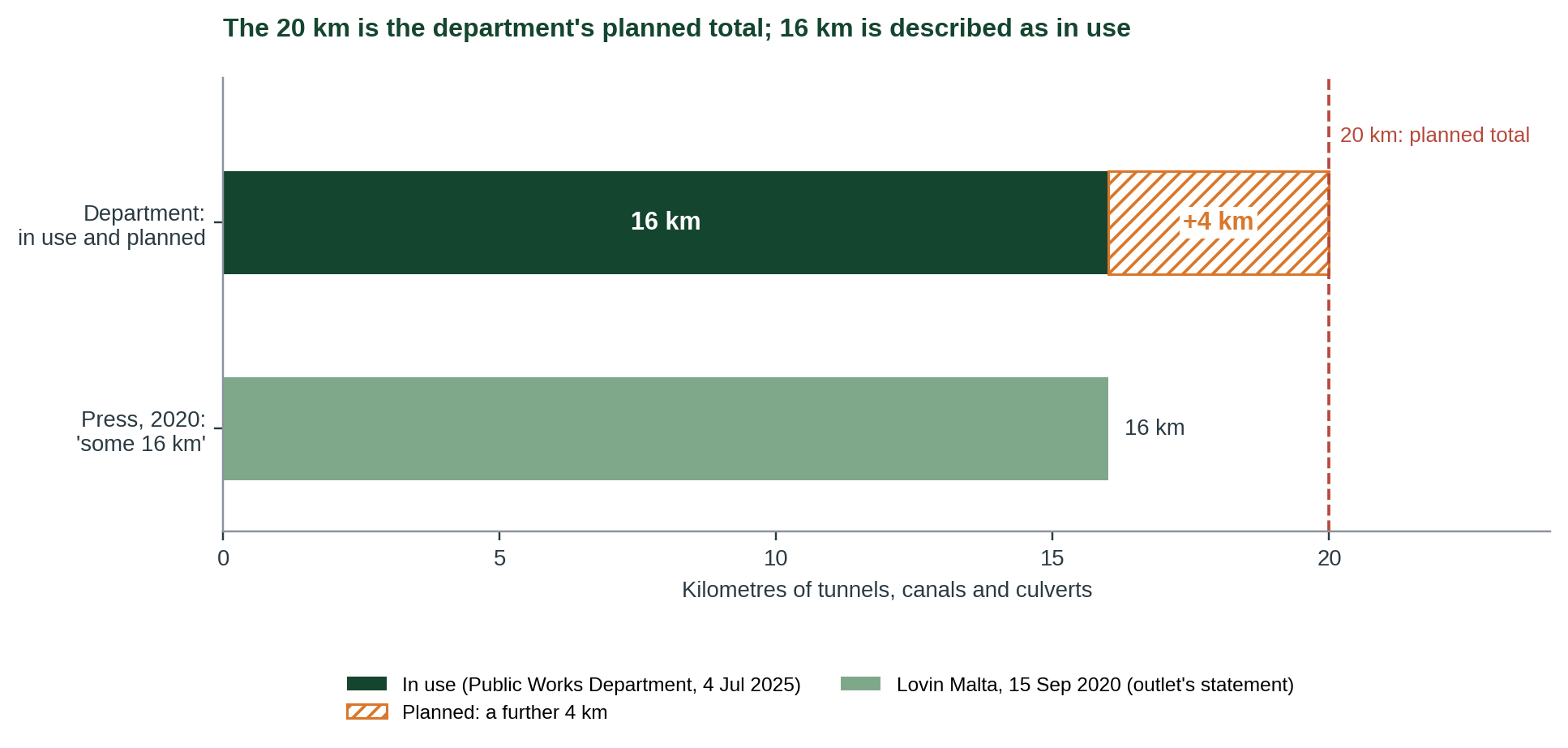Click the "Press, 2020: 'some 16 km'" axis label
The width and height of the screenshot is (1568, 748).
click(141, 432)
